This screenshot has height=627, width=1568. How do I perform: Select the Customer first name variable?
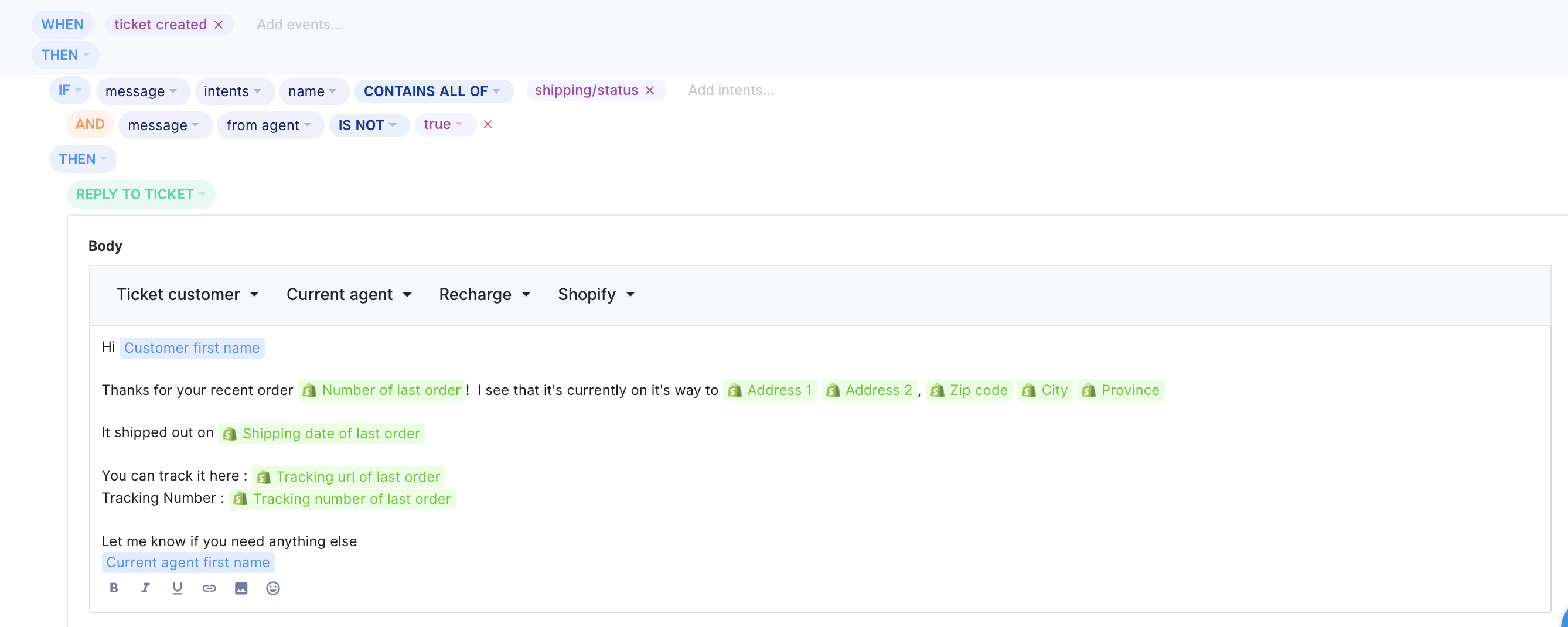tap(192, 347)
